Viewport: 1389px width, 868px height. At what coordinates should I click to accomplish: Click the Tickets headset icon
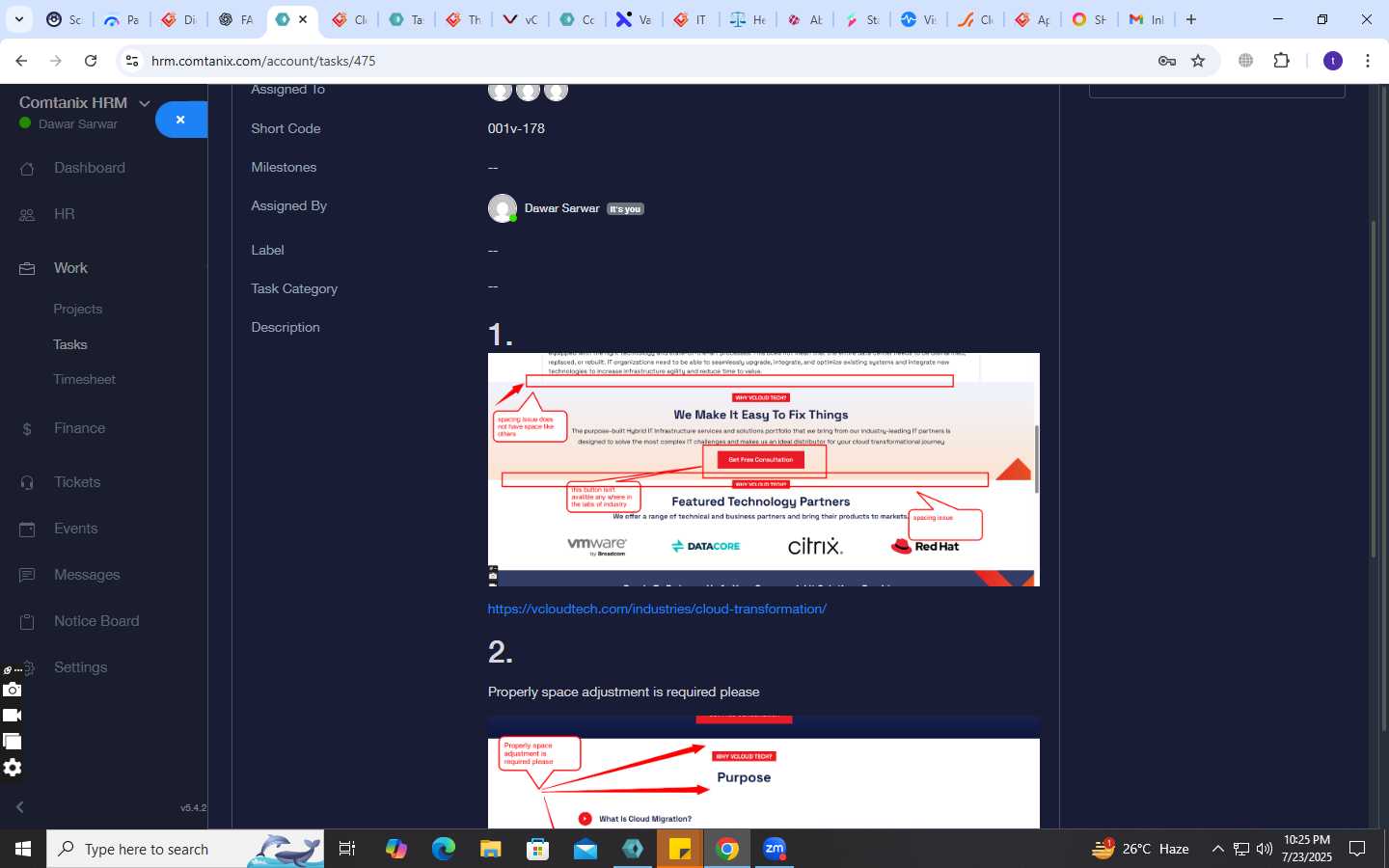coord(27,482)
